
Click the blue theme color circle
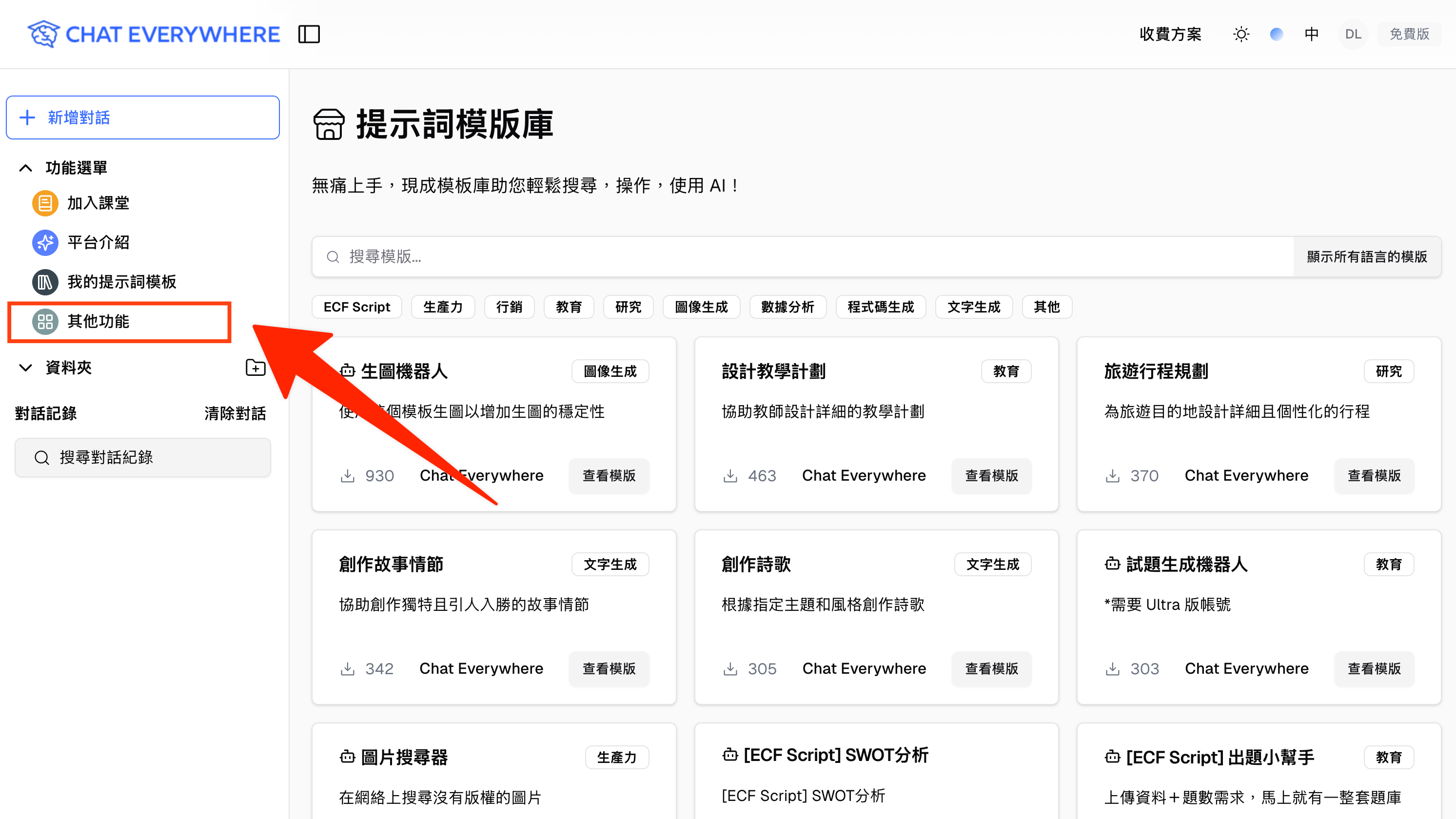[1276, 34]
